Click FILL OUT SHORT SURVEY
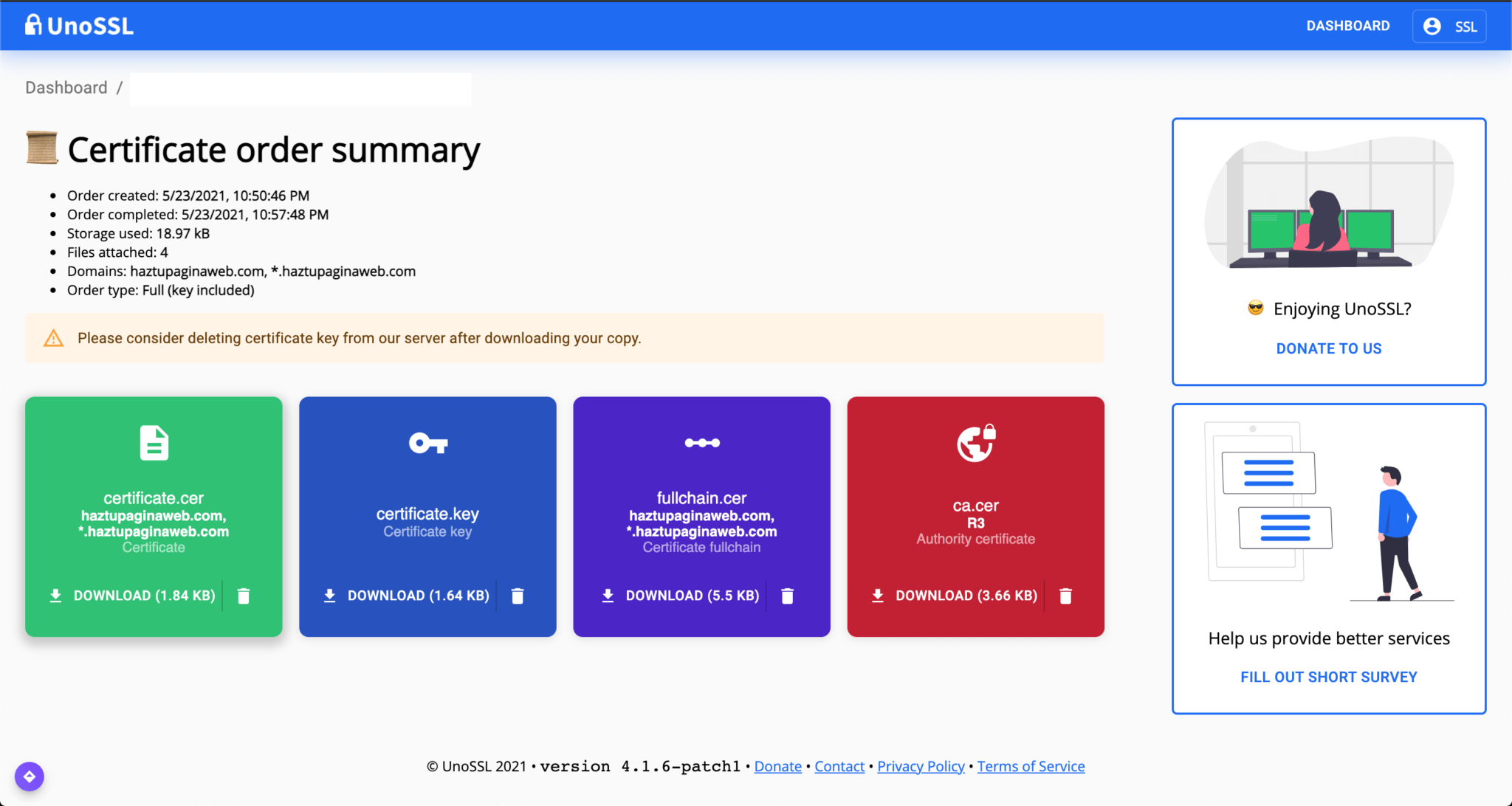The image size is (1512, 806). tap(1327, 676)
